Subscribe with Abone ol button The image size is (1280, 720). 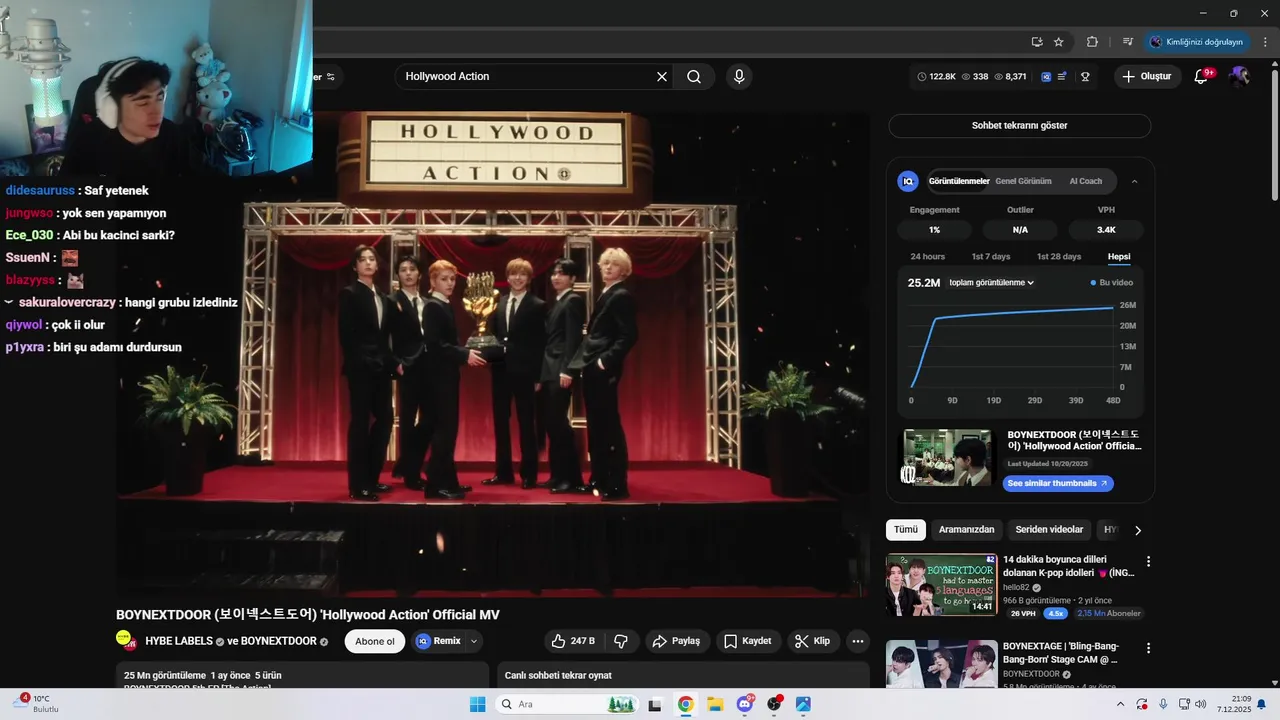375,641
